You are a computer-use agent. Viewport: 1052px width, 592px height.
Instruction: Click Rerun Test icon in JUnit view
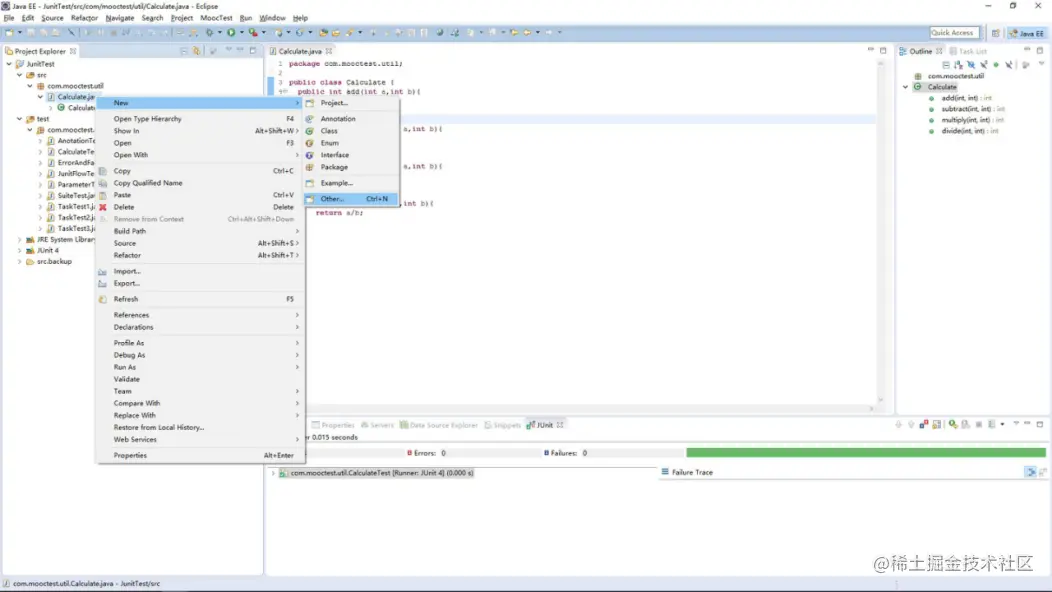point(953,424)
